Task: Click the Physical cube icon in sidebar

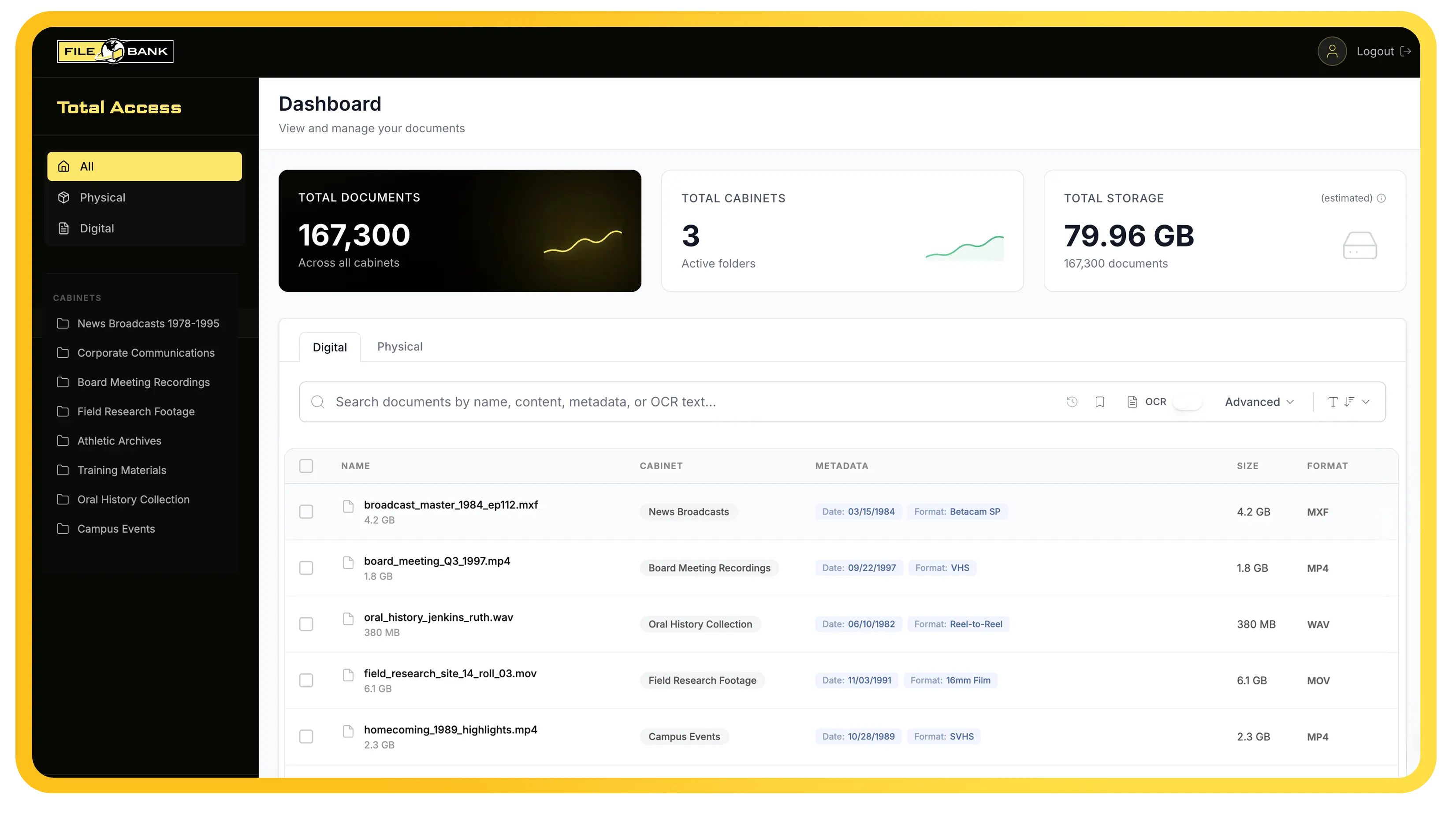Action: click(x=64, y=197)
